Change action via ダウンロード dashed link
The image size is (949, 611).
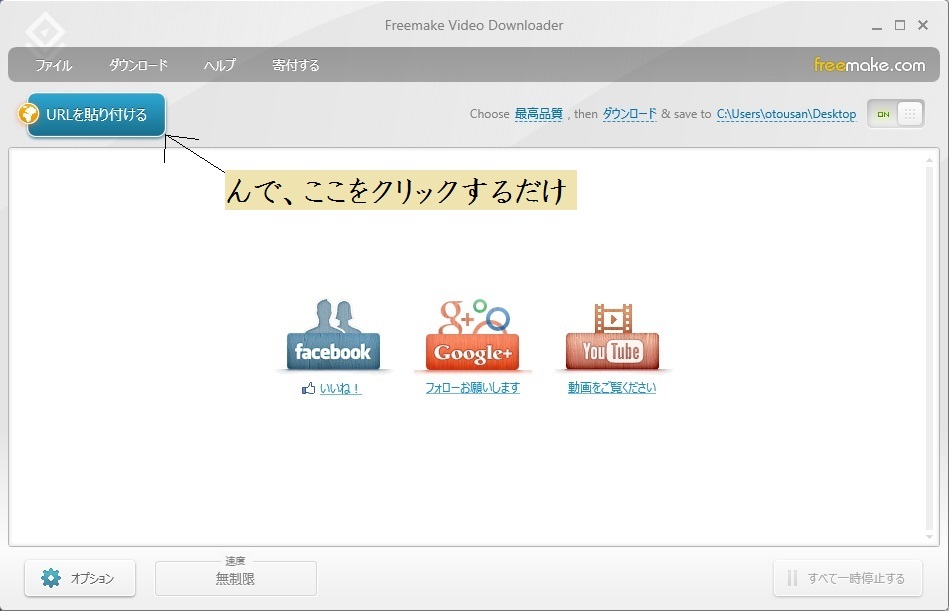629,114
